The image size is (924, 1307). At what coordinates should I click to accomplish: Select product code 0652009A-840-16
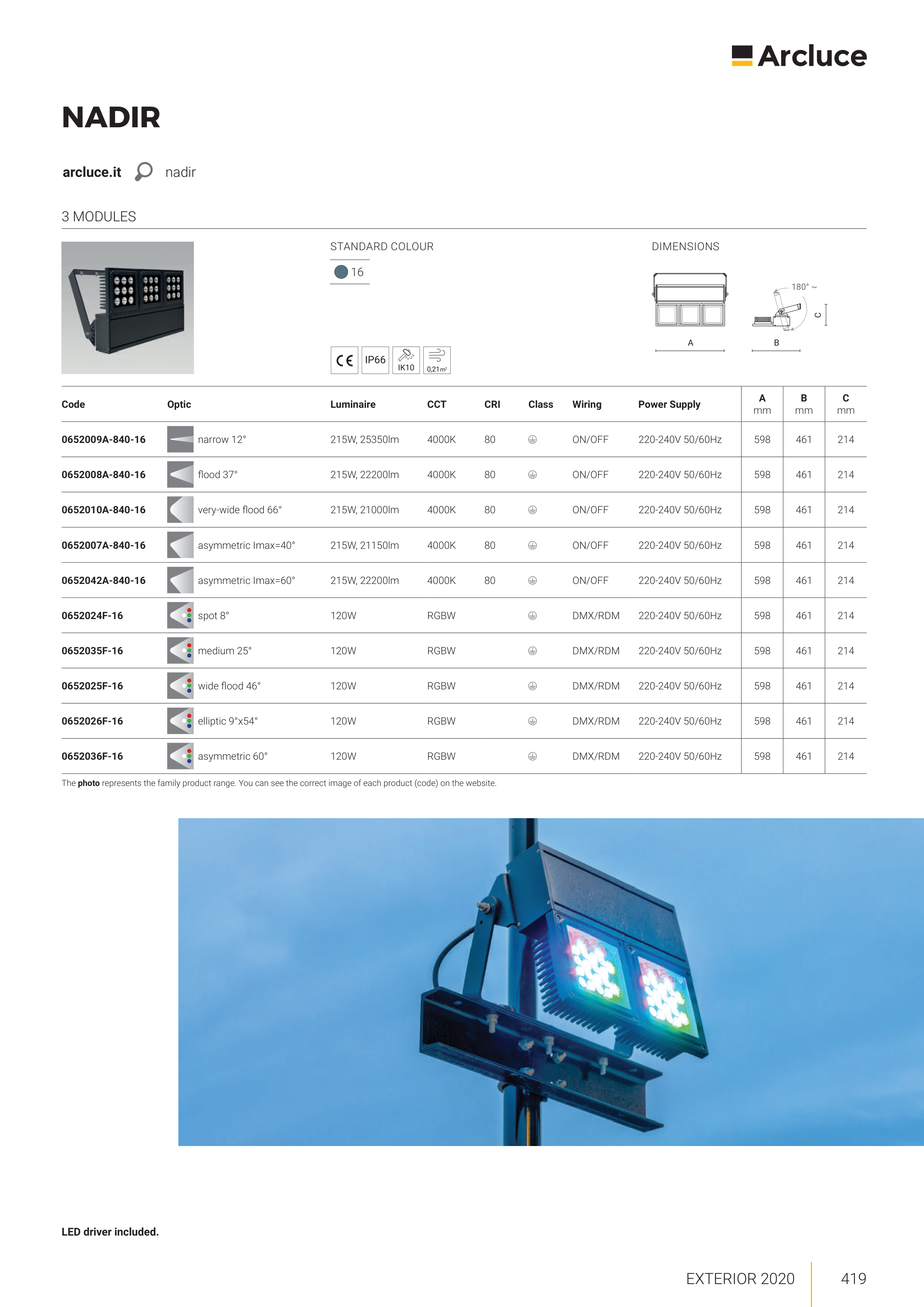click(x=104, y=440)
